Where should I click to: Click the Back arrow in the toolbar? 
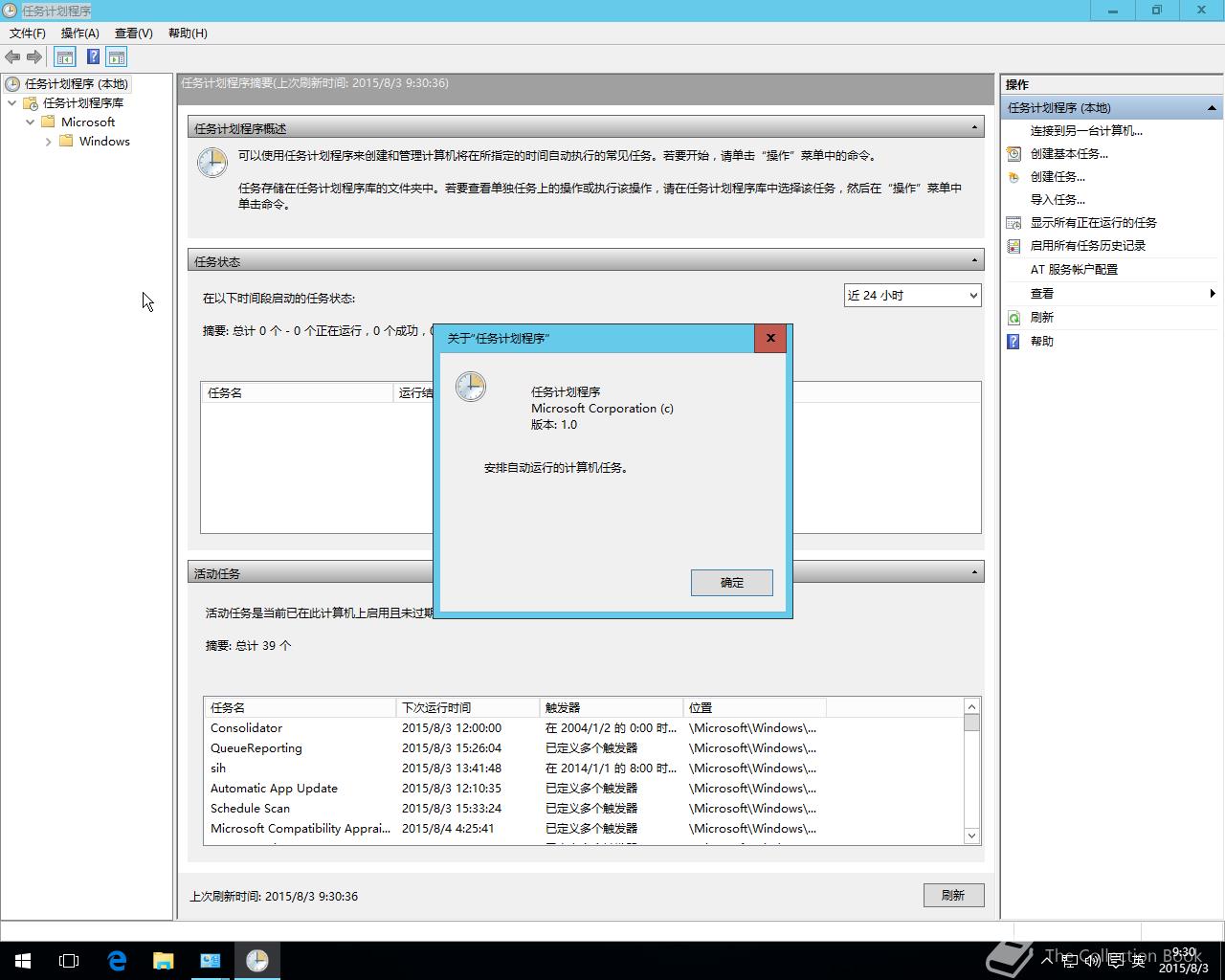[12, 57]
